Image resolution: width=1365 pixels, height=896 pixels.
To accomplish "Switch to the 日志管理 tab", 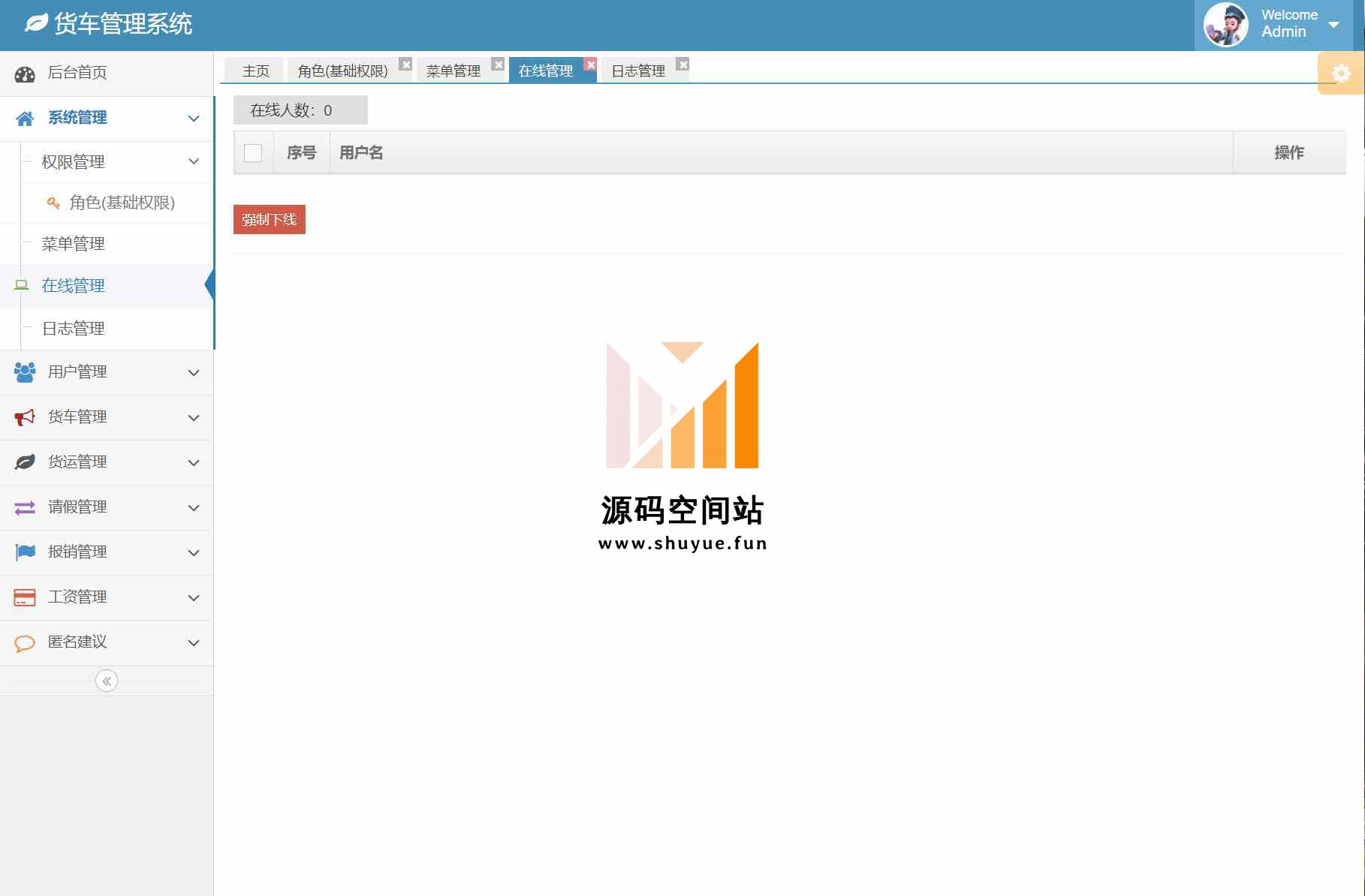I will coord(637,71).
